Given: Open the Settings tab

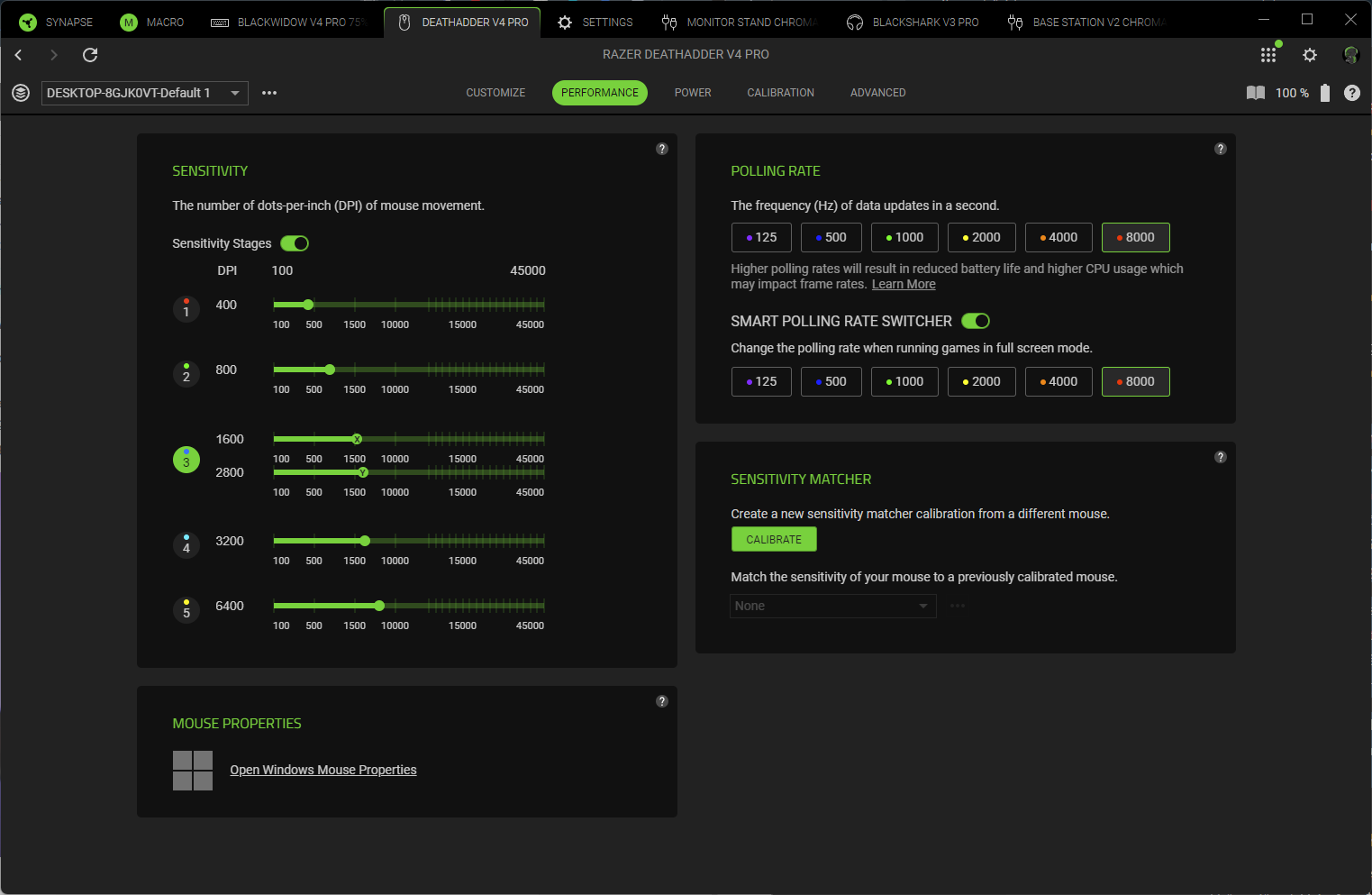Looking at the screenshot, I should [x=595, y=23].
